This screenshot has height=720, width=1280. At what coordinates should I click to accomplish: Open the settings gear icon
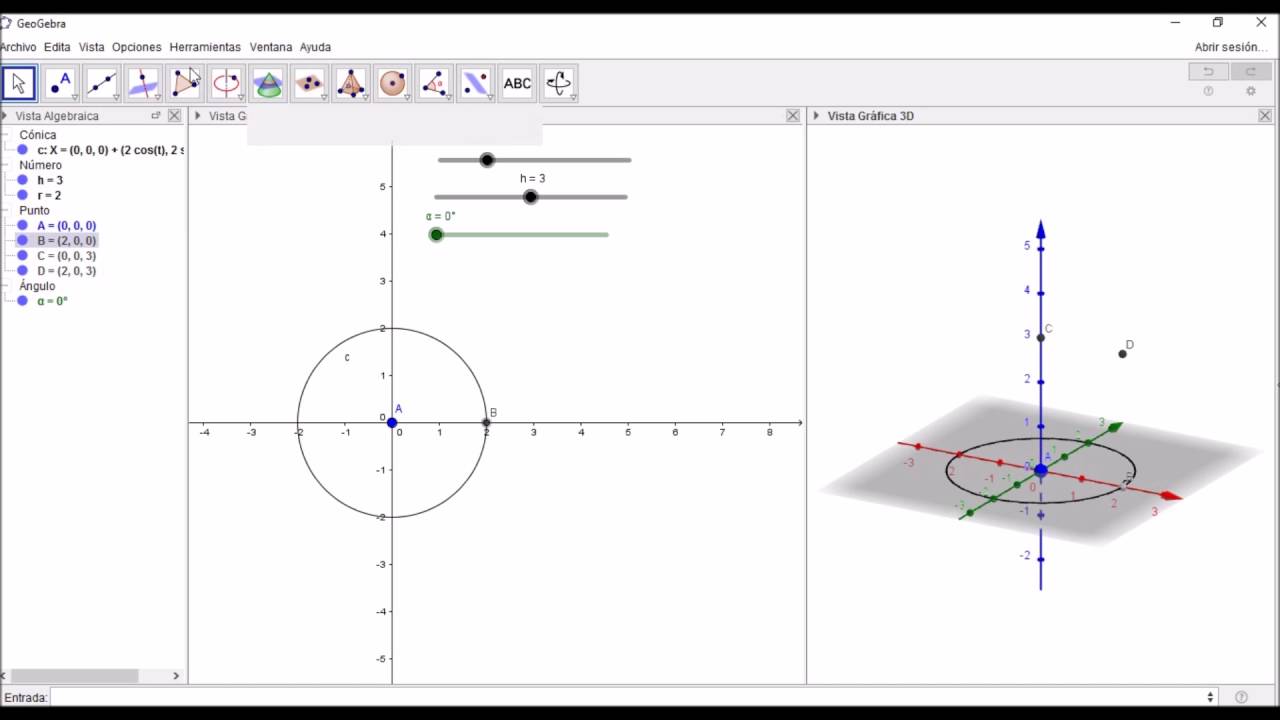[x=1250, y=91]
